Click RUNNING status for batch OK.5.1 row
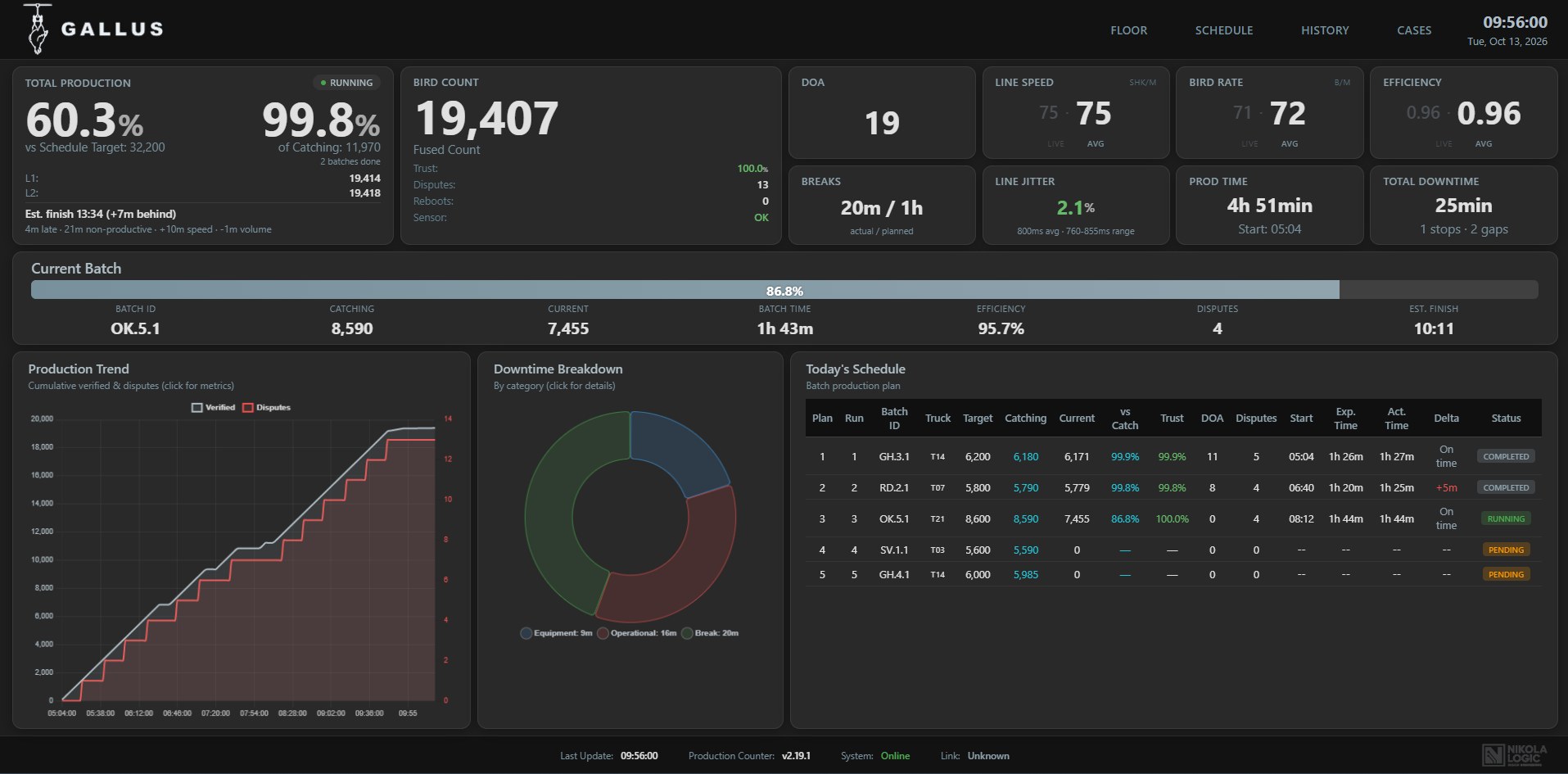 click(1506, 518)
